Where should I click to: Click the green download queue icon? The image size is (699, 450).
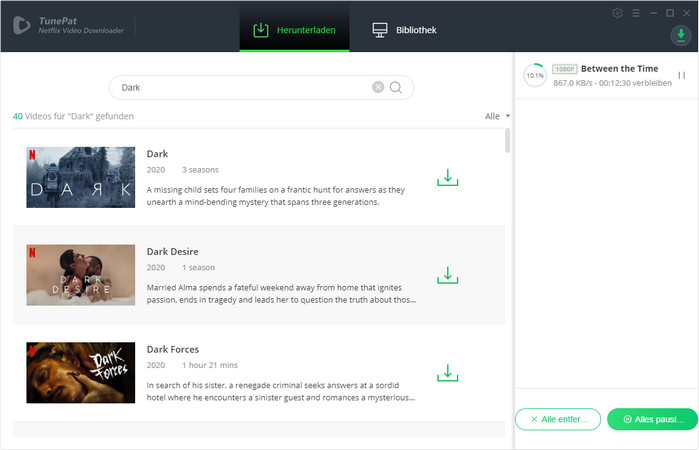pos(681,35)
